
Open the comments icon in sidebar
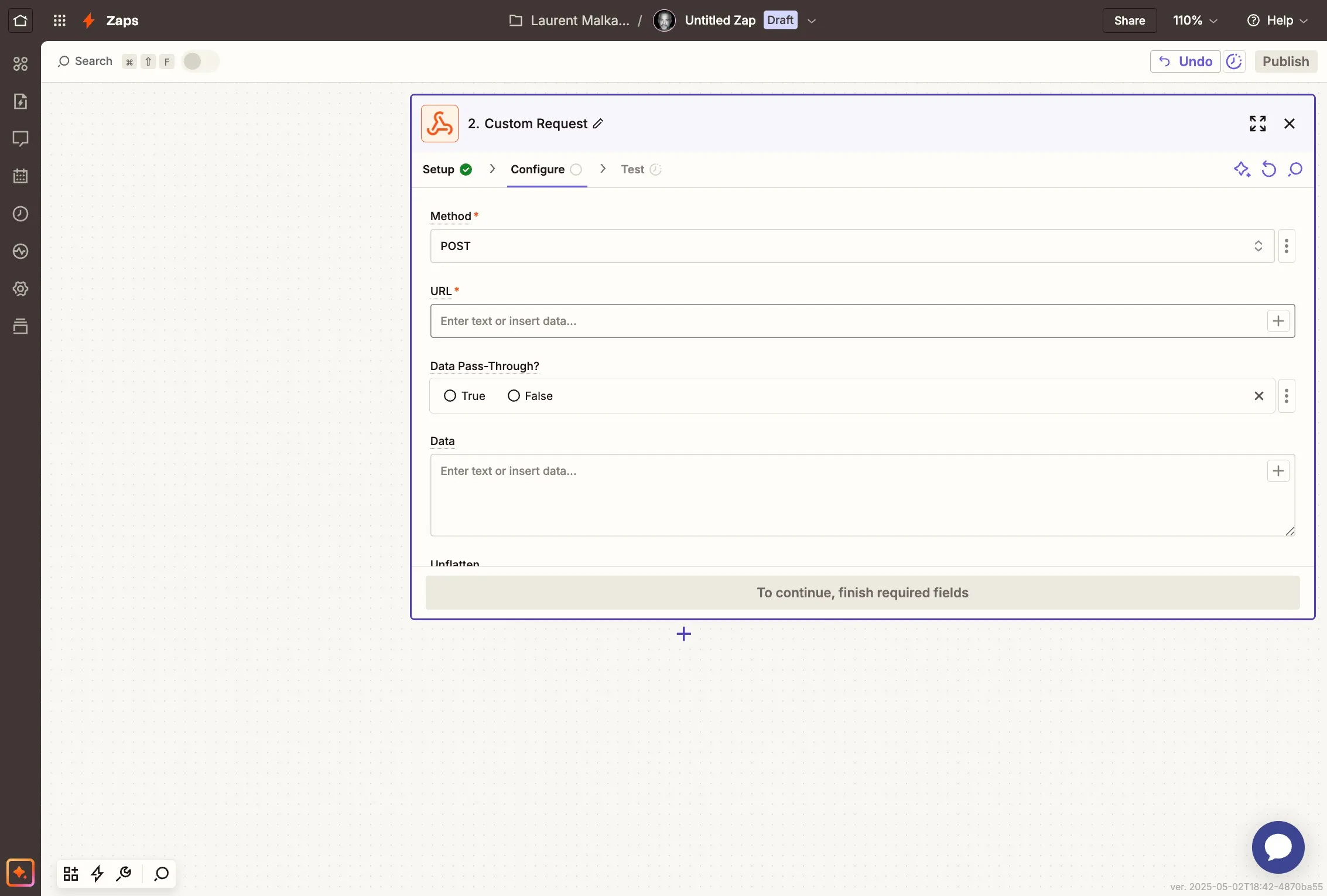pyautogui.click(x=20, y=139)
